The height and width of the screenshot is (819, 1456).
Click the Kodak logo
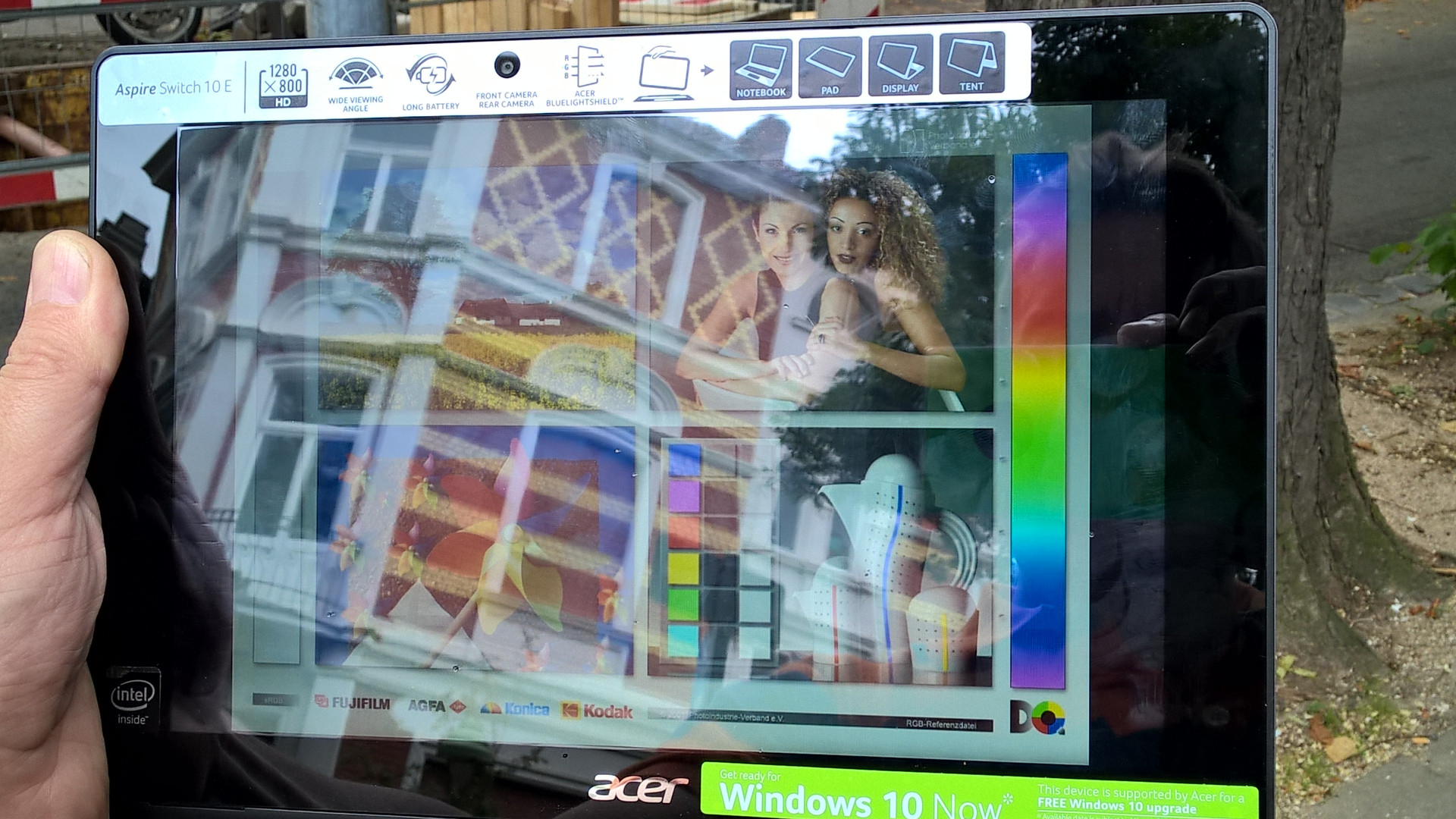(597, 711)
